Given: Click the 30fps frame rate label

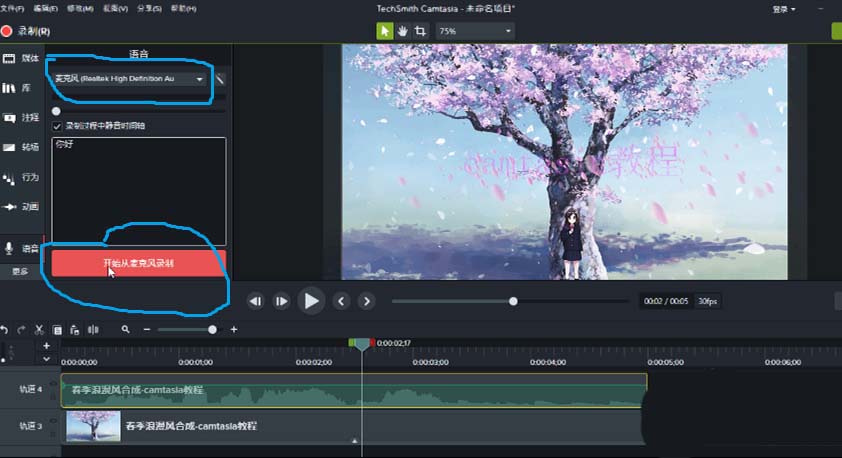Looking at the screenshot, I should pos(708,301).
